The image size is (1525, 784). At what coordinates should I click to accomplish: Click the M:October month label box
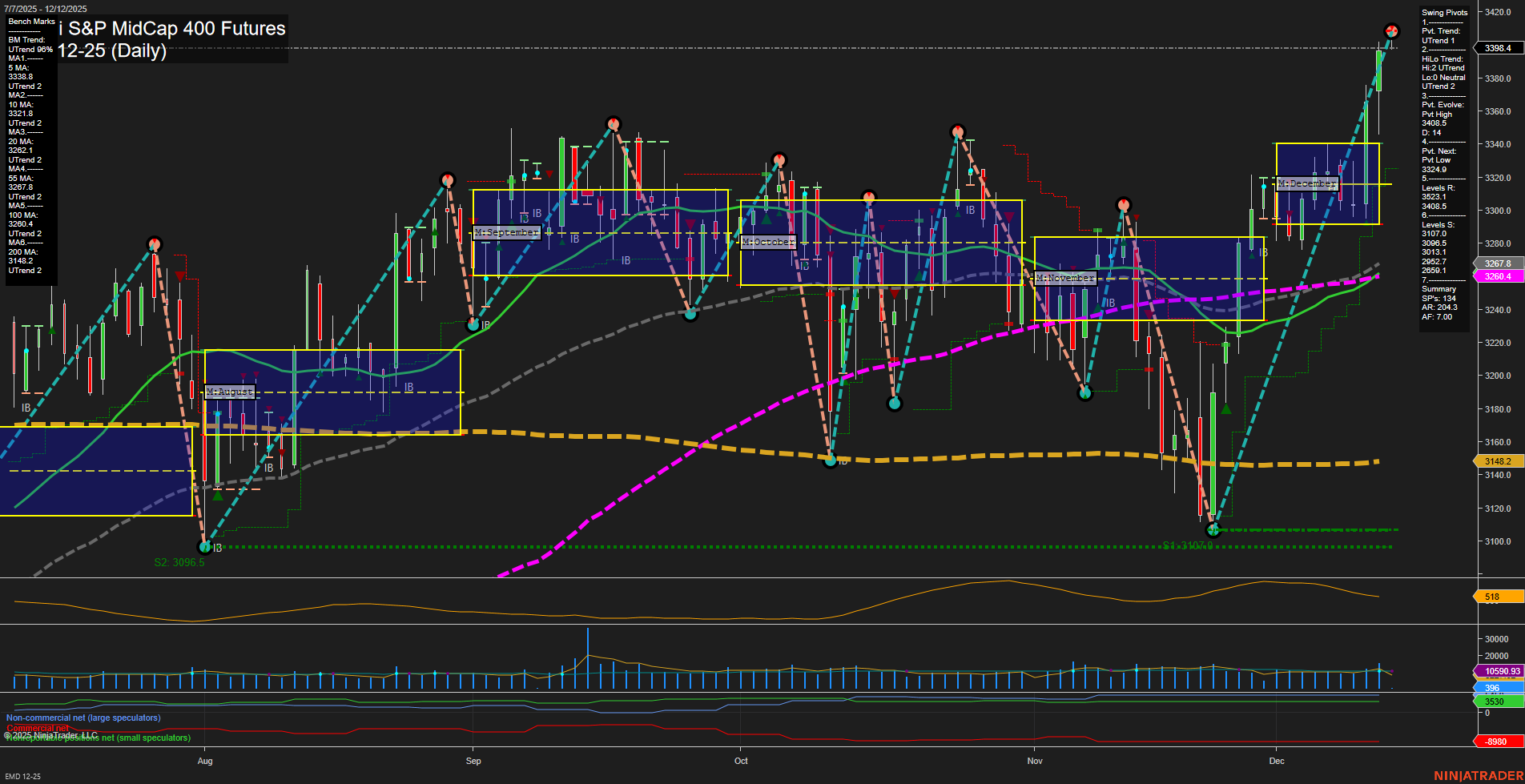click(767, 240)
